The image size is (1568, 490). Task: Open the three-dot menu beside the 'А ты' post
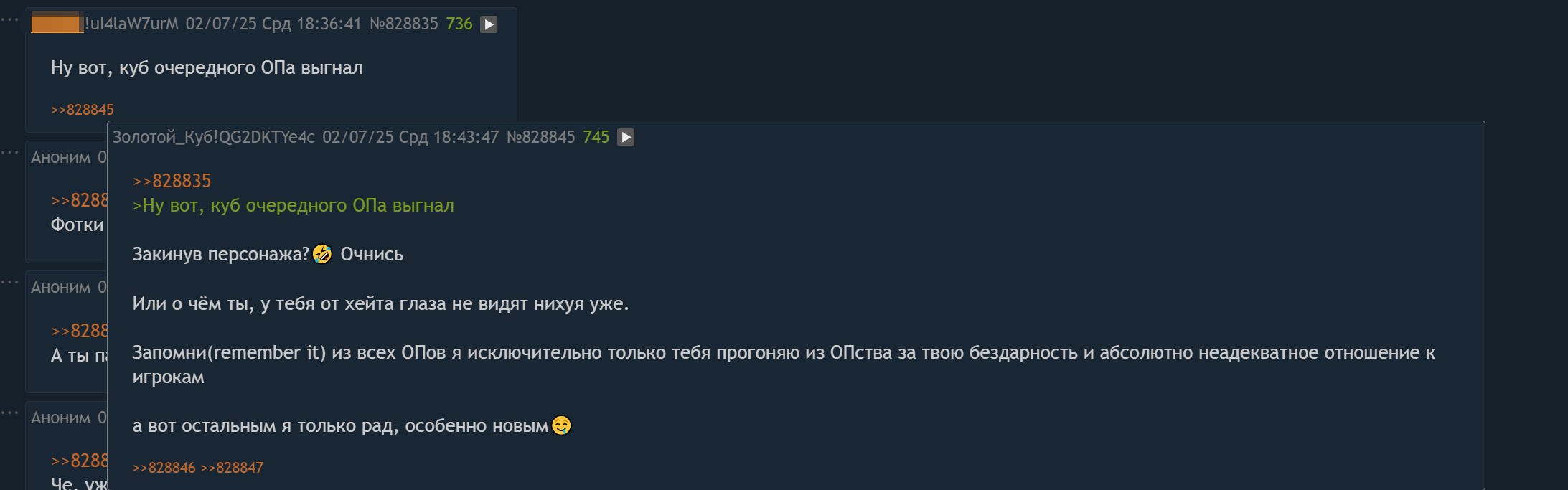click(x=9, y=283)
